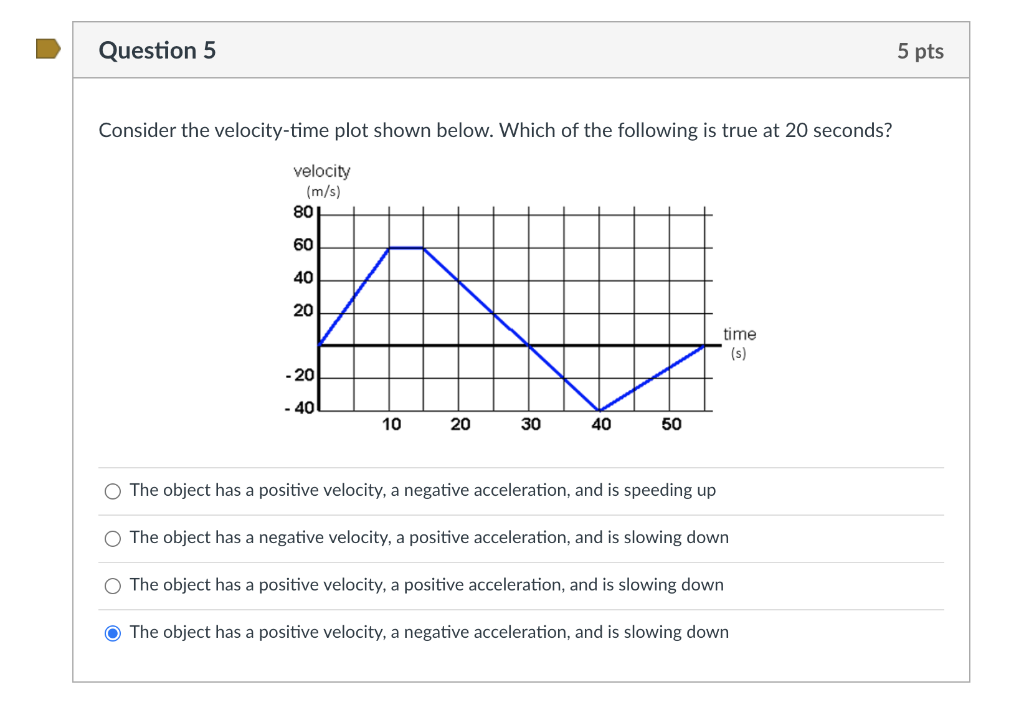Screen dimensions: 1024x725
Task: Click the 50 label on time axis
Action: coord(670,423)
